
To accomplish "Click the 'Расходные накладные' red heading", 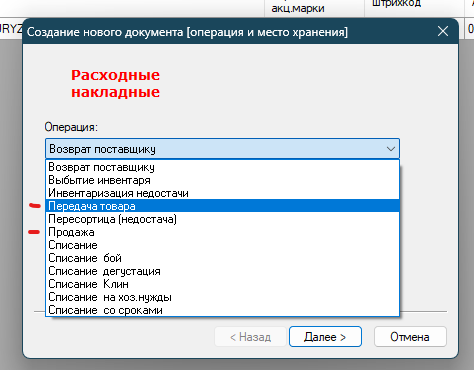I will 115,83.
